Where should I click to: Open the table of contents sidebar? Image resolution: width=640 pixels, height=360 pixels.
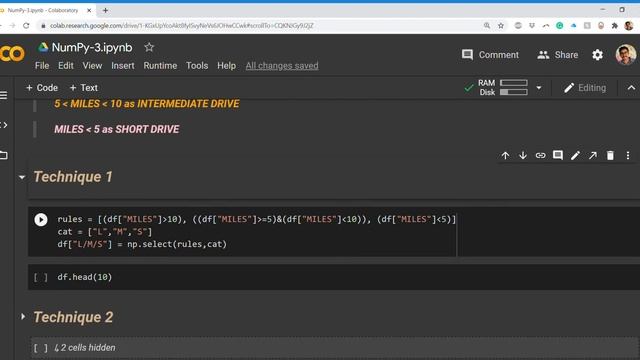(4, 96)
